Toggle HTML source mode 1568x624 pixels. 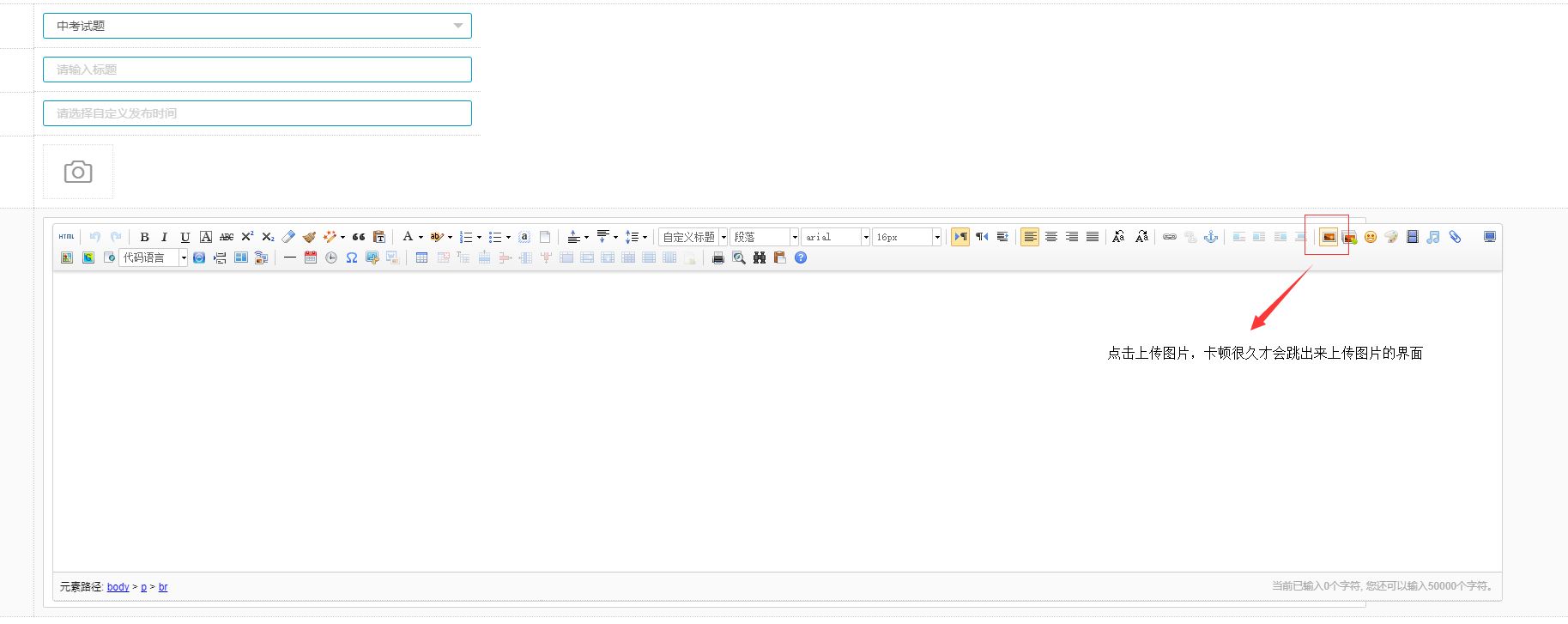tap(67, 237)
